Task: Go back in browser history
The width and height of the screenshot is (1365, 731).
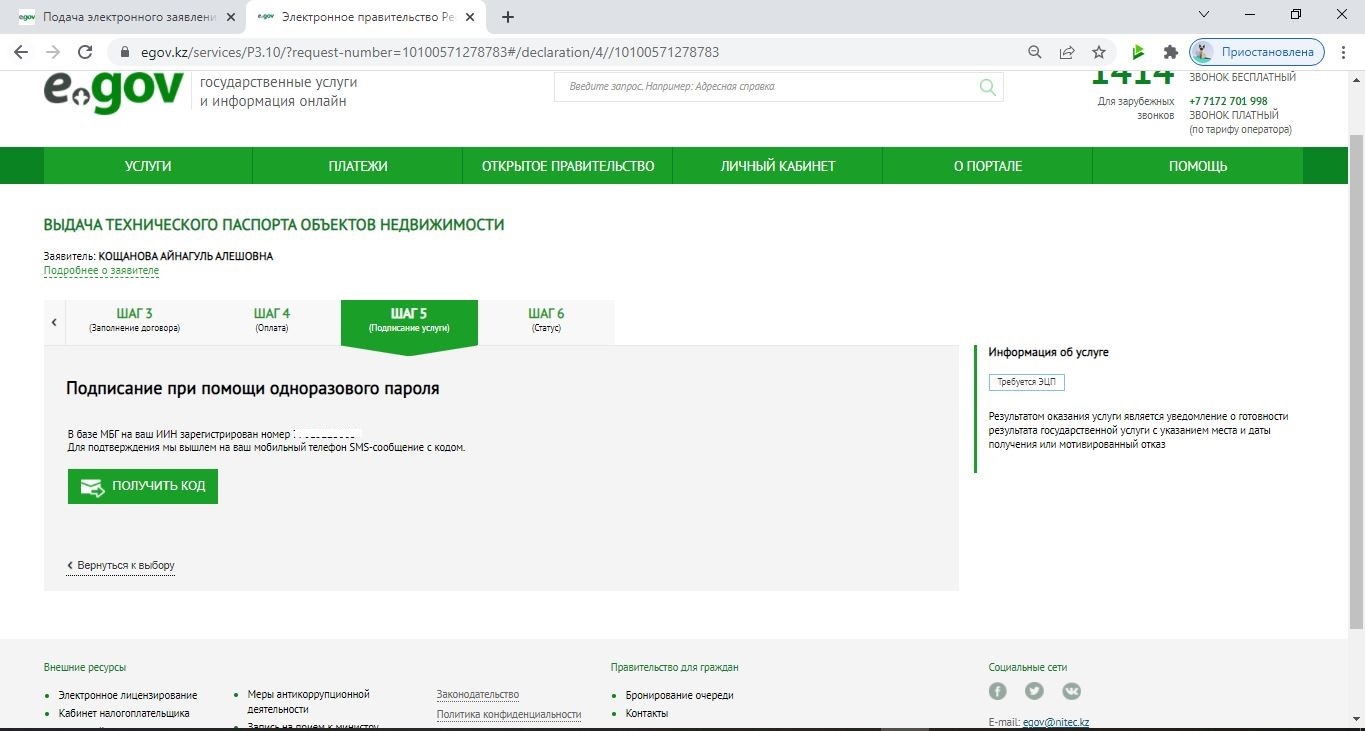Action: (x=21, y=52)
